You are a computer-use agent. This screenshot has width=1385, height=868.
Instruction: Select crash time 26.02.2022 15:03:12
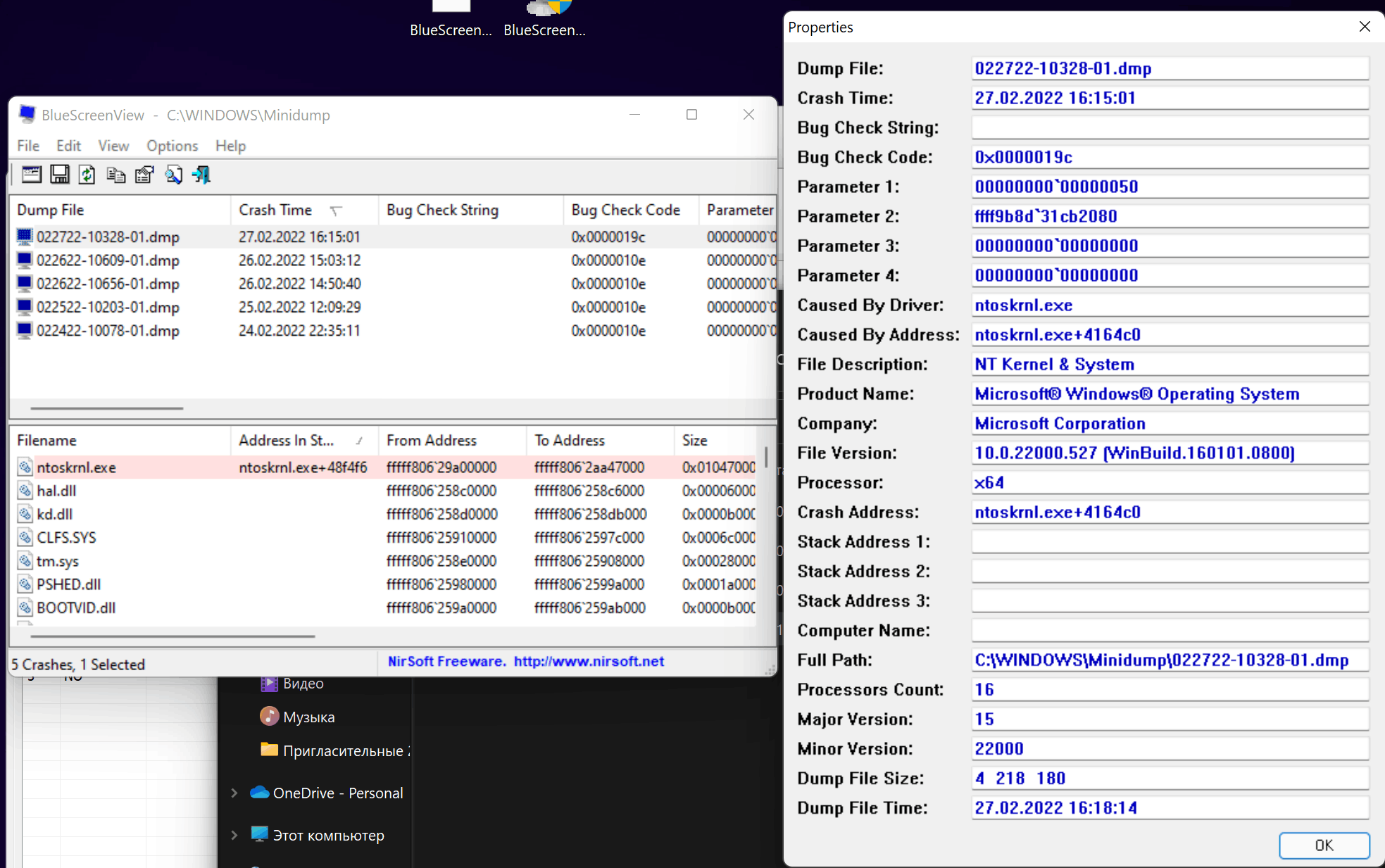click(x=299, y=260)
